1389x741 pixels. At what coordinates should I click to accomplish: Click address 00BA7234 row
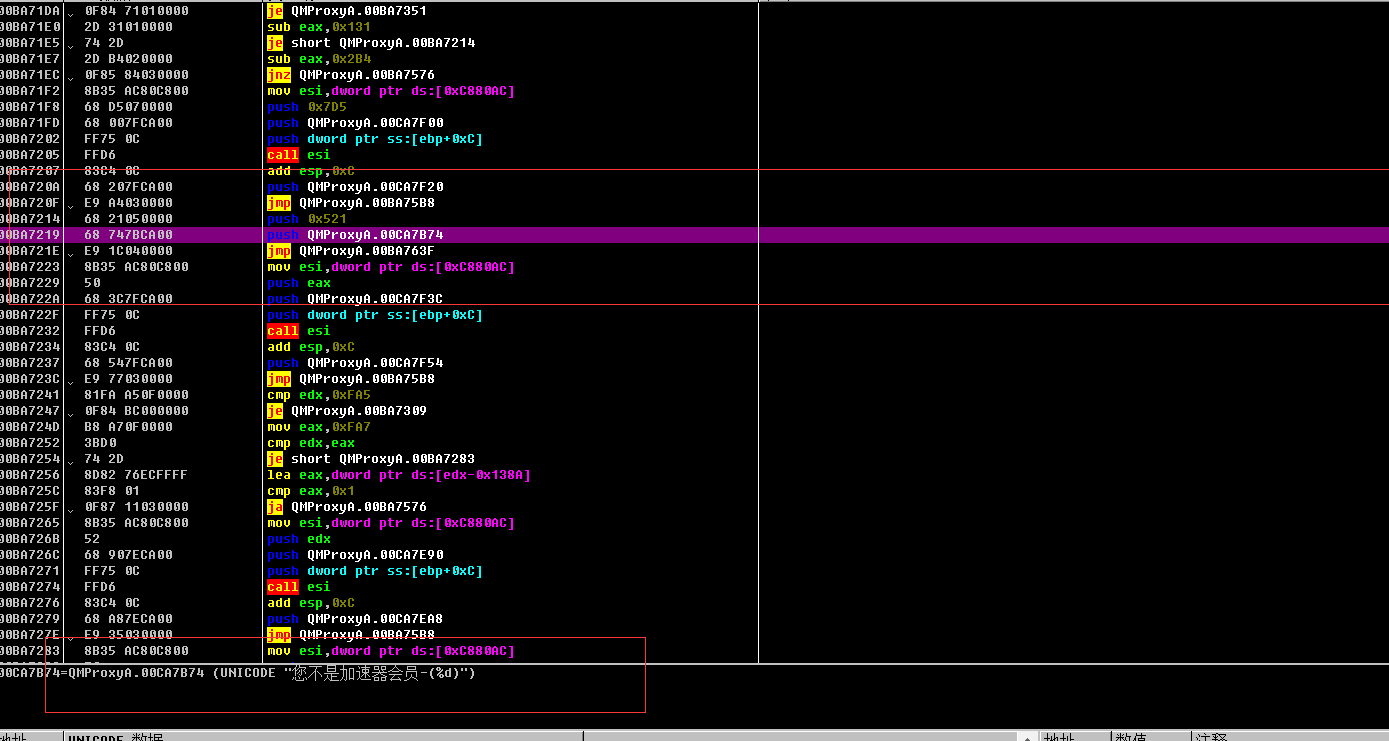pos(30,347)
